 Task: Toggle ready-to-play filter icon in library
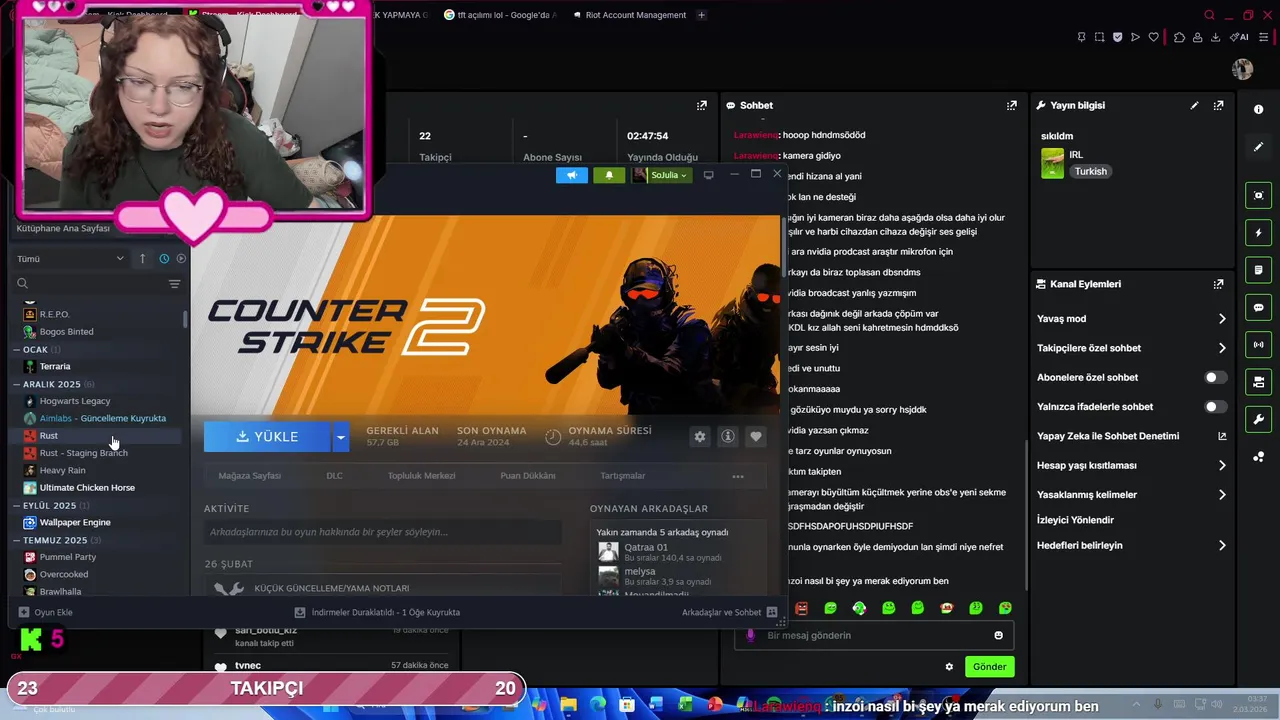[x=181, y=258]
